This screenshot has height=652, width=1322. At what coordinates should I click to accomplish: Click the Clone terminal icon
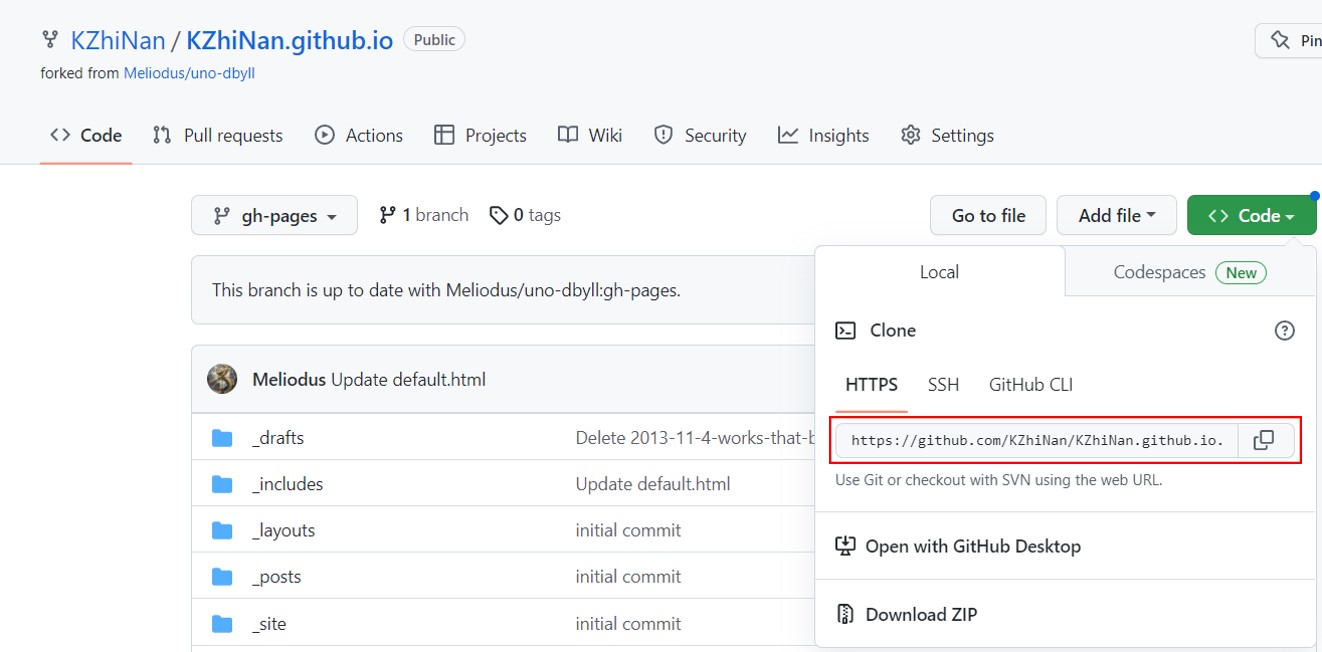tap(845, 331)
